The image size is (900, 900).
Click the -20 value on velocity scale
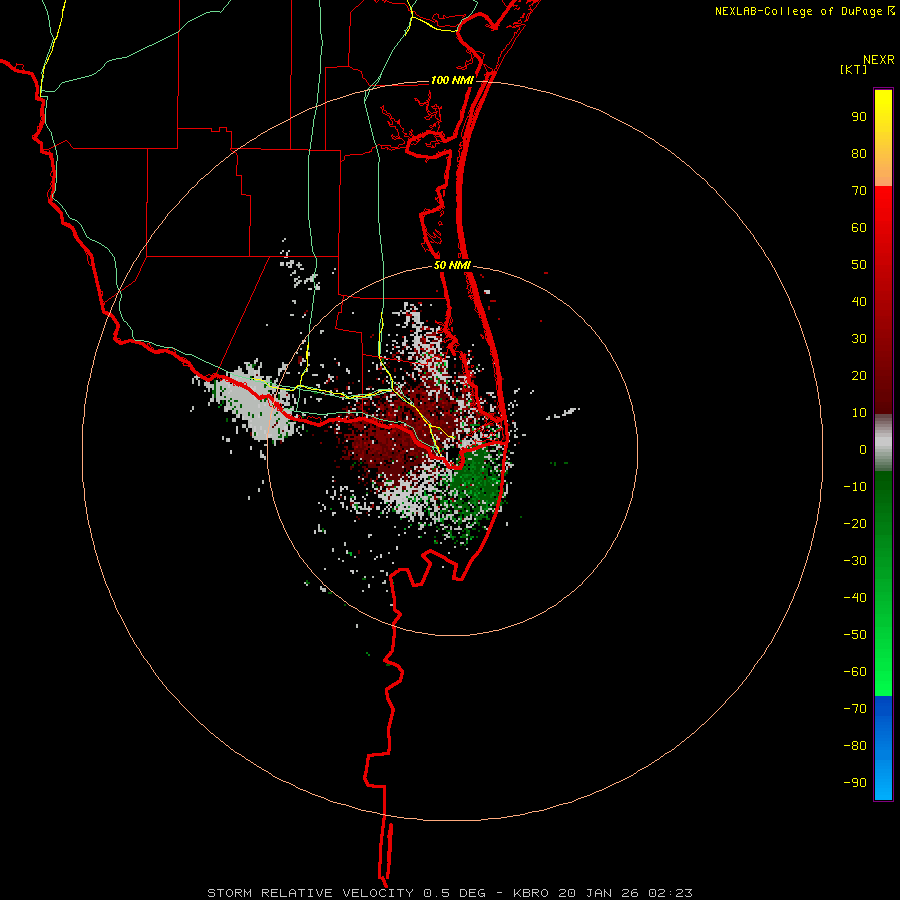coord(855,523)
